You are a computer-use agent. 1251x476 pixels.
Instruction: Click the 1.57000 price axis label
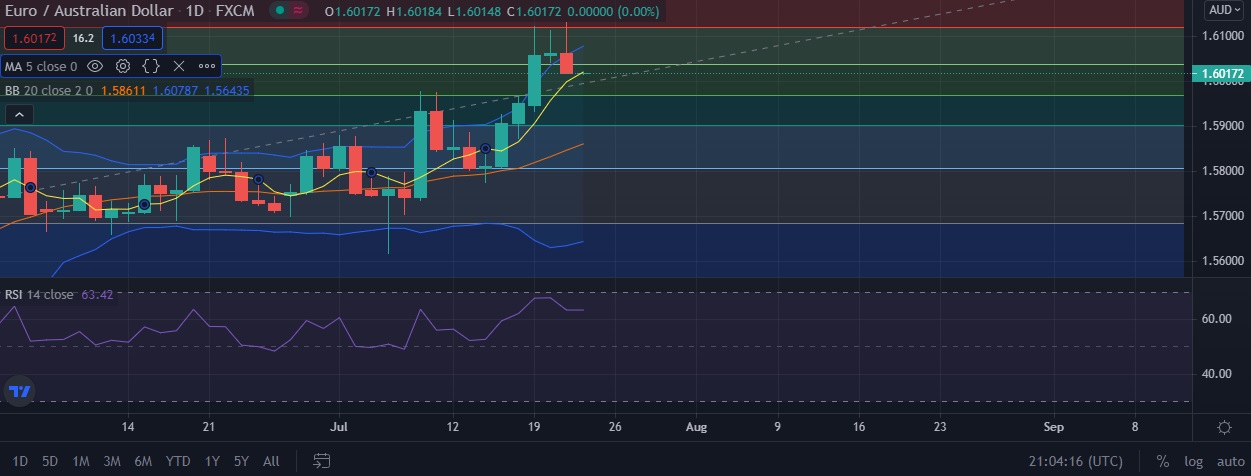[x=1224, y=216]
